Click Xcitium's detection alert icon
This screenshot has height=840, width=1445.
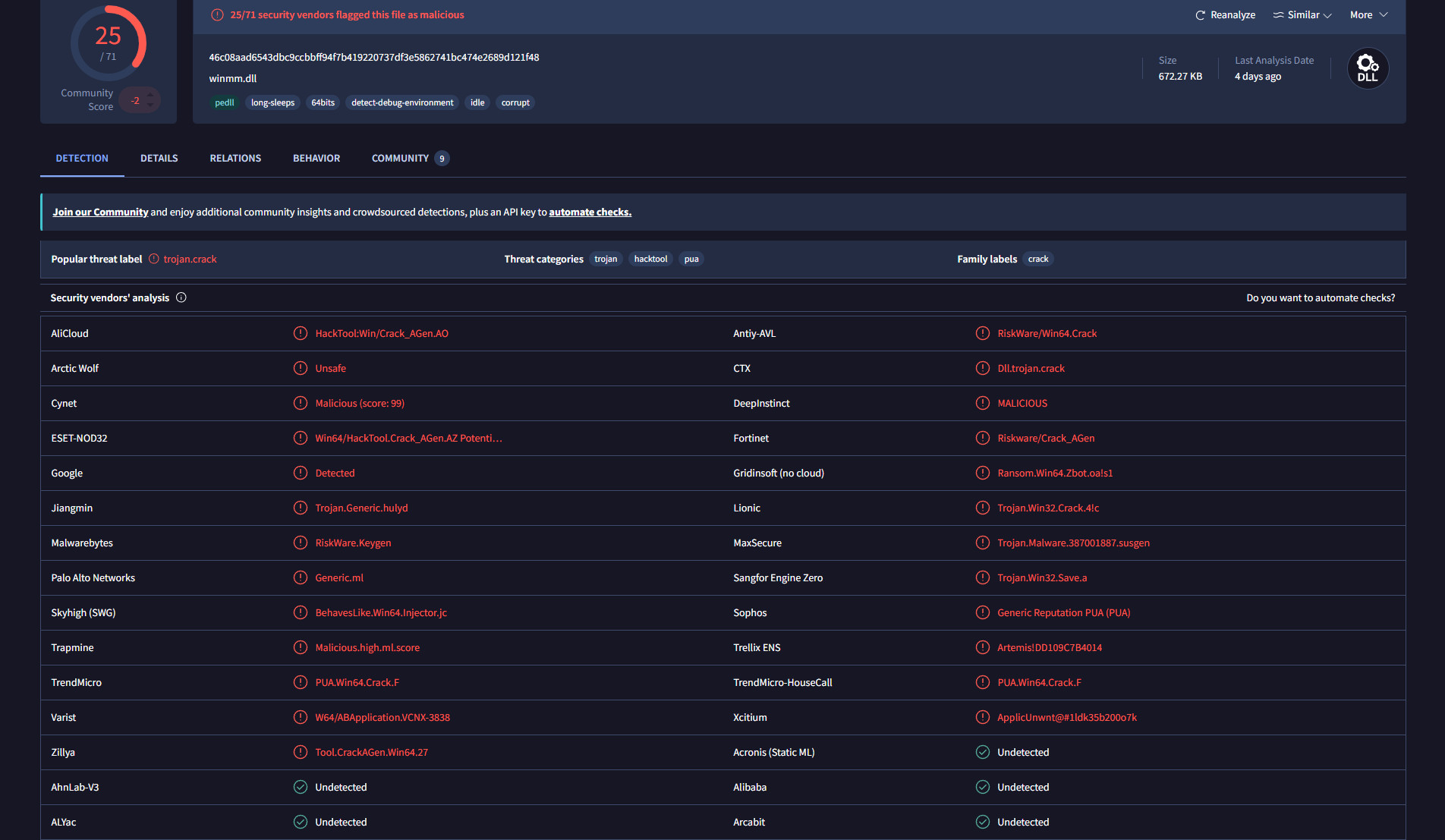pos(983,717)
